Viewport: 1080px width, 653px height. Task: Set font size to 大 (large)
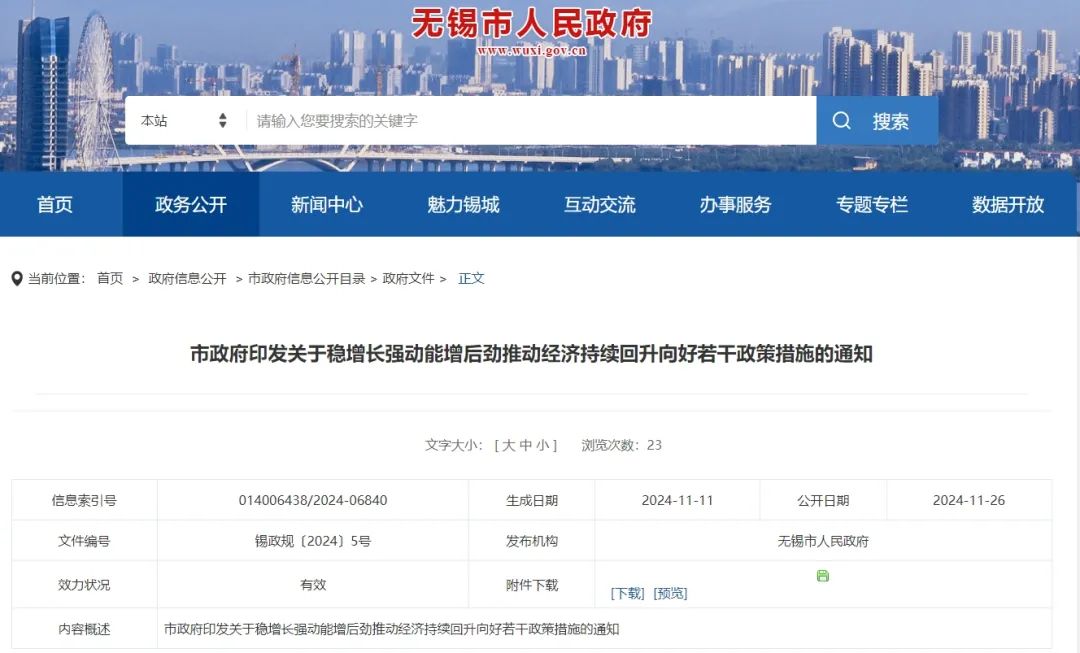tap(509, 445)
